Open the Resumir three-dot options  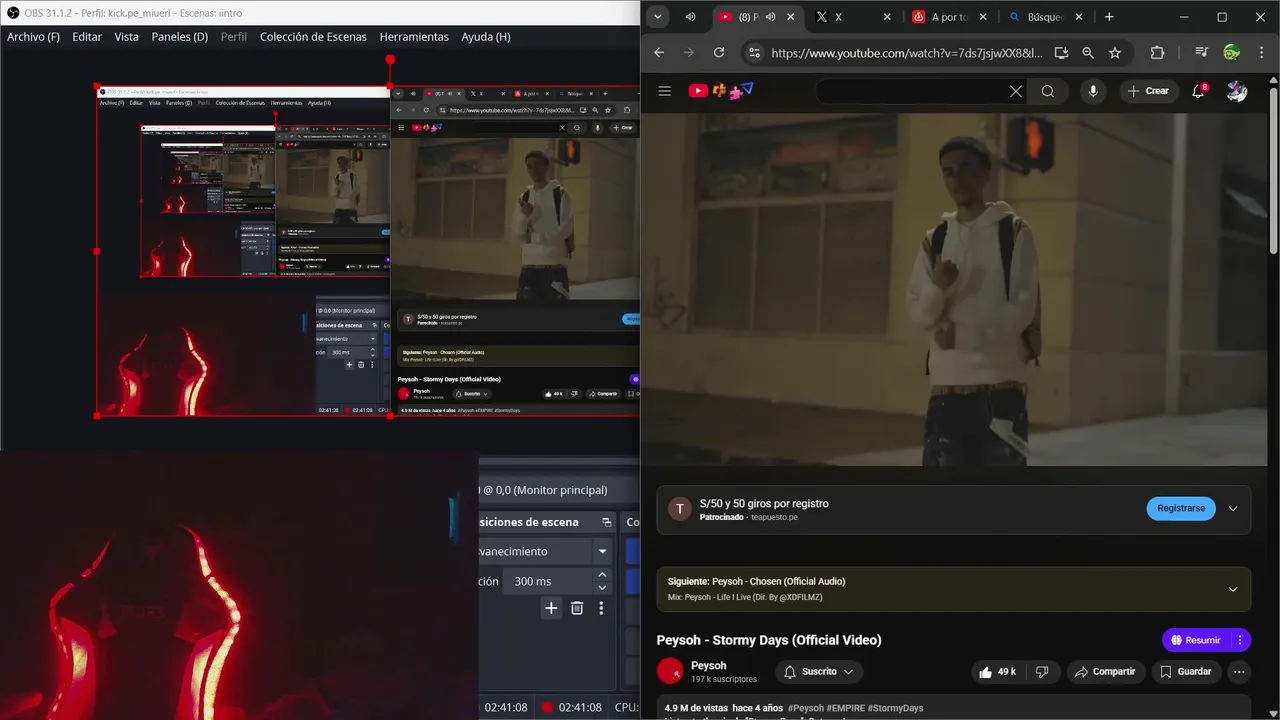[1240, 640]
